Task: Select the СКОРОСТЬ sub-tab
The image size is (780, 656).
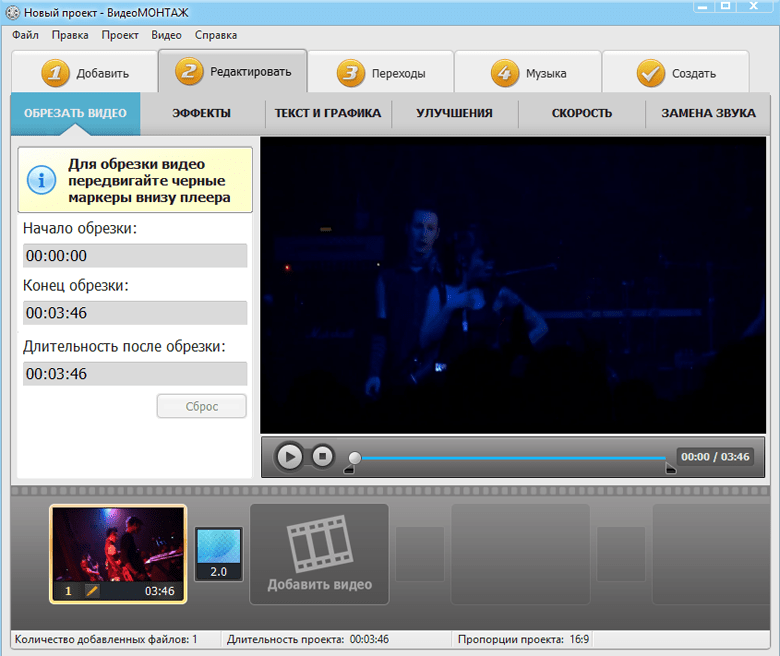Action: (582, 113)
